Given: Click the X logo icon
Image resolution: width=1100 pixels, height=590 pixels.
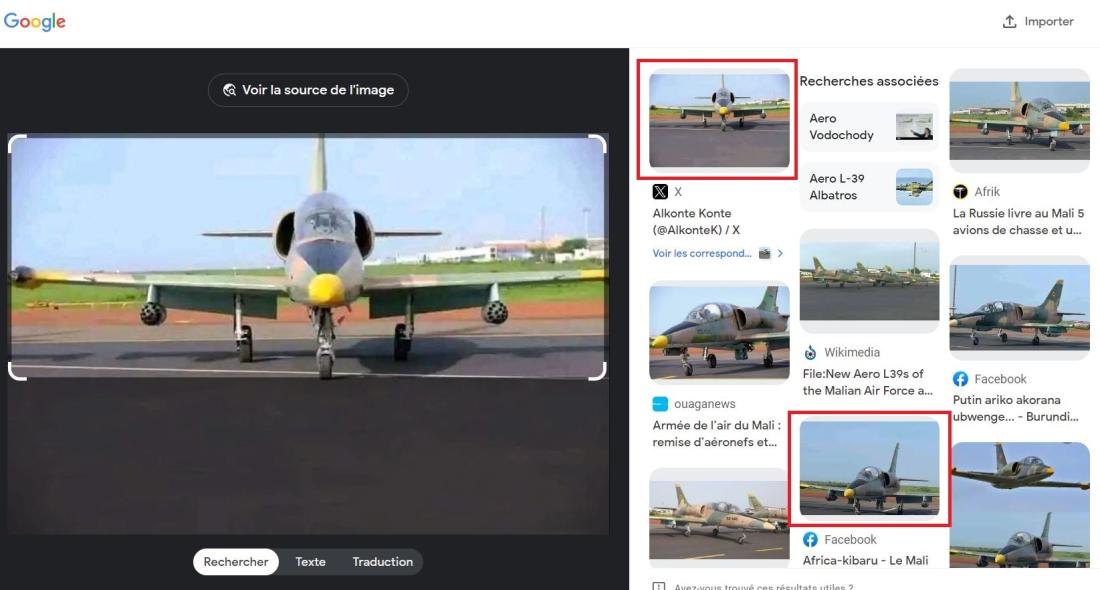Looking at the screenshot, I should tap(660, 192).
